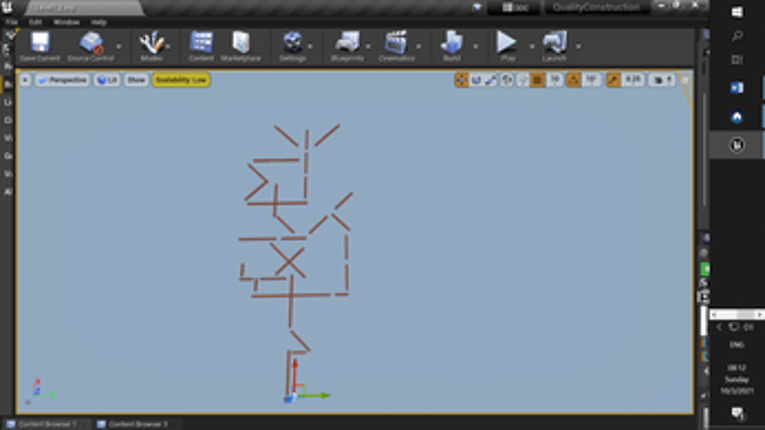The image size is (765, 430).
Task: Open the camera speed dropdown
Action: click(x=662, y=80)
